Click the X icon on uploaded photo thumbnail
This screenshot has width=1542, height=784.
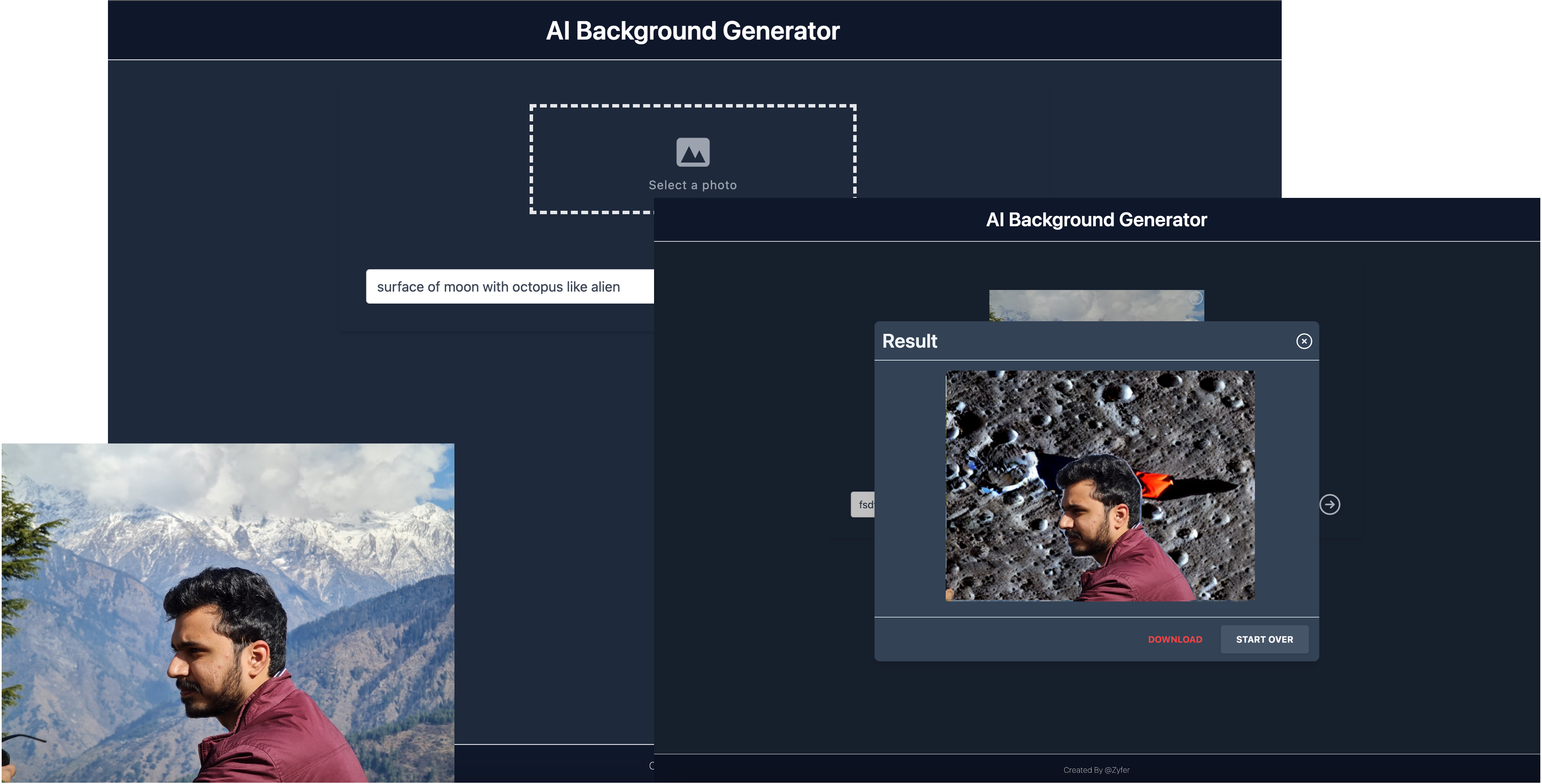point(1196,298)
